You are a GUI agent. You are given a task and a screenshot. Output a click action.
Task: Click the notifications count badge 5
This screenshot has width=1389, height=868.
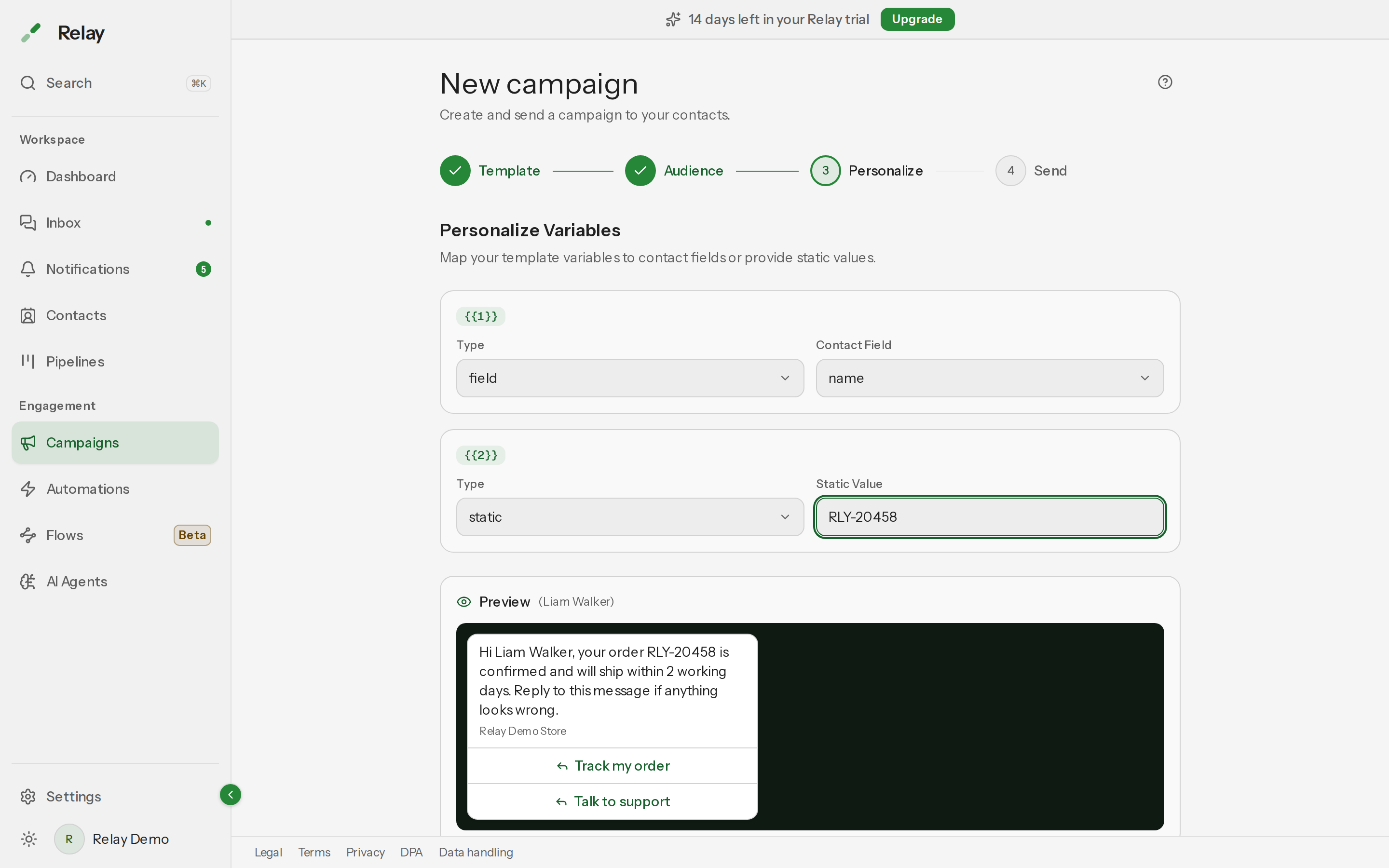pyautogui.click(x=203, y=269)
